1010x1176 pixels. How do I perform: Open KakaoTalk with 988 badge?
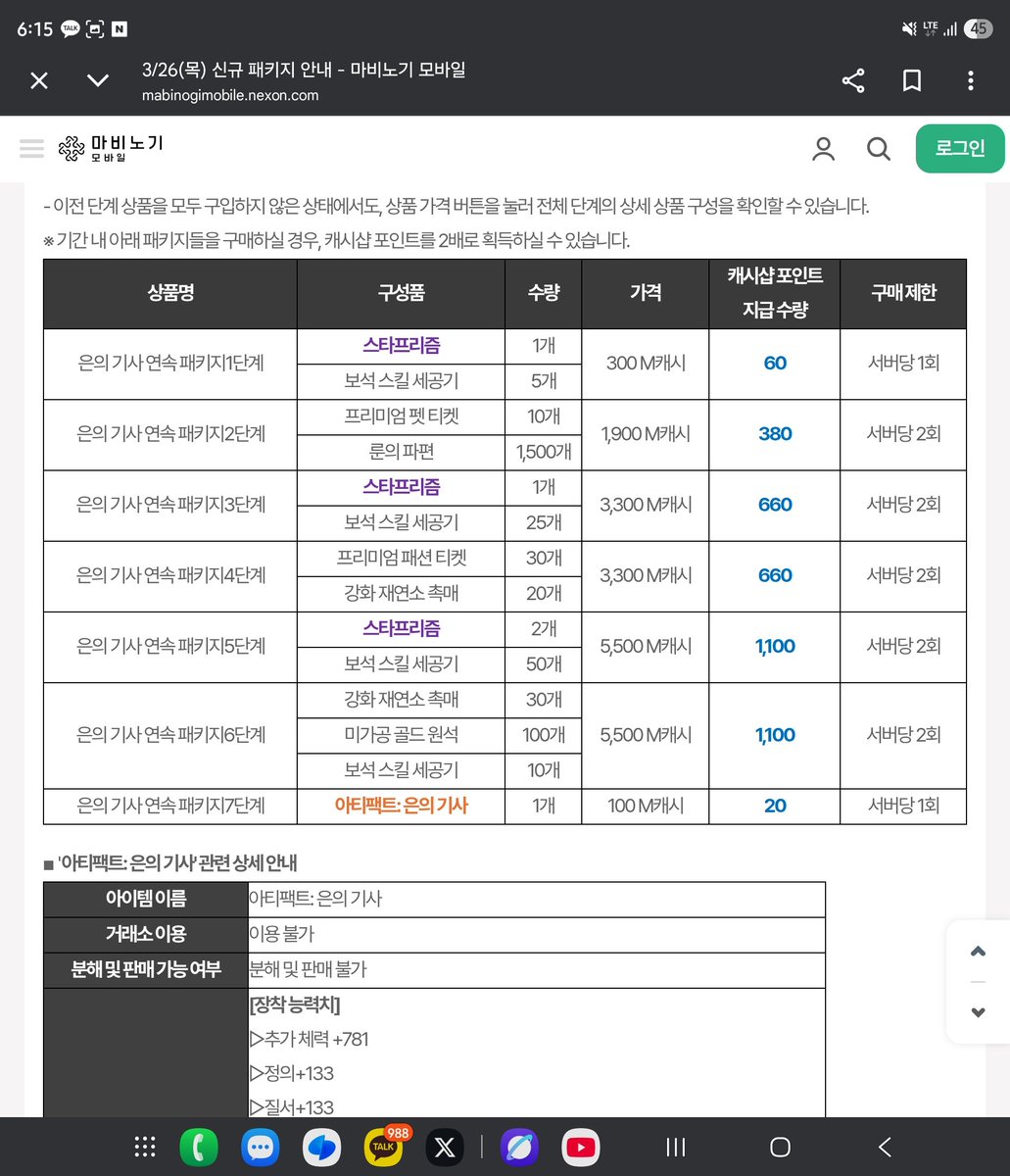pos(383,1147)
